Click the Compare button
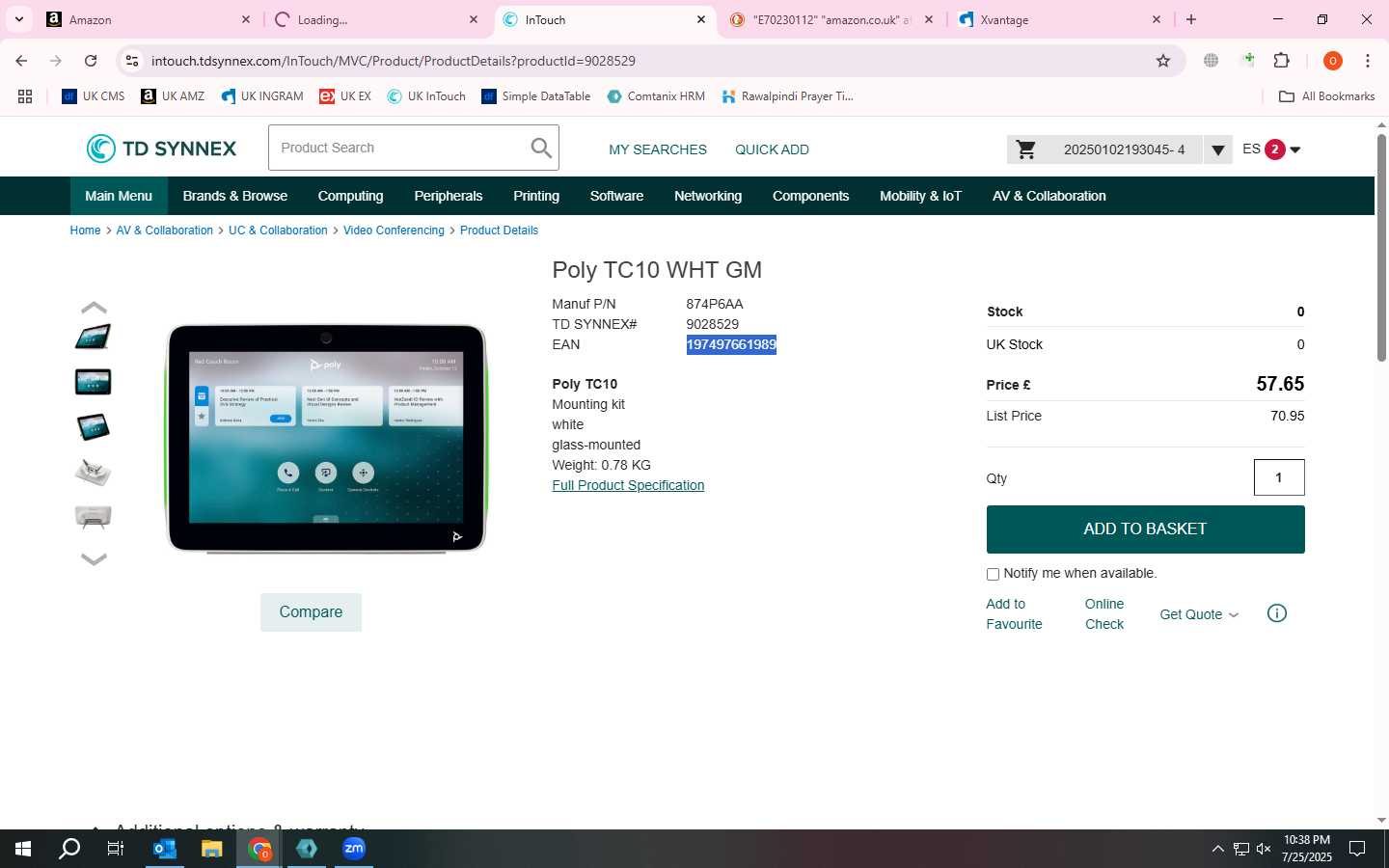The height and width of the screenshot is (868, 1389). pyautogui.click(x=311, y=612)
